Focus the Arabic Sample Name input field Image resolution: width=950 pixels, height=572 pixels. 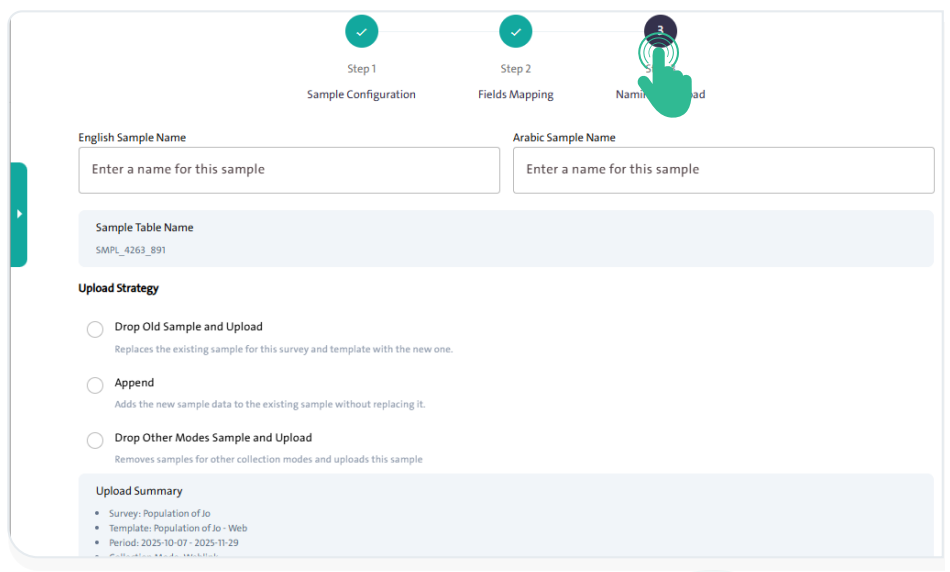[x=723, y=170]
